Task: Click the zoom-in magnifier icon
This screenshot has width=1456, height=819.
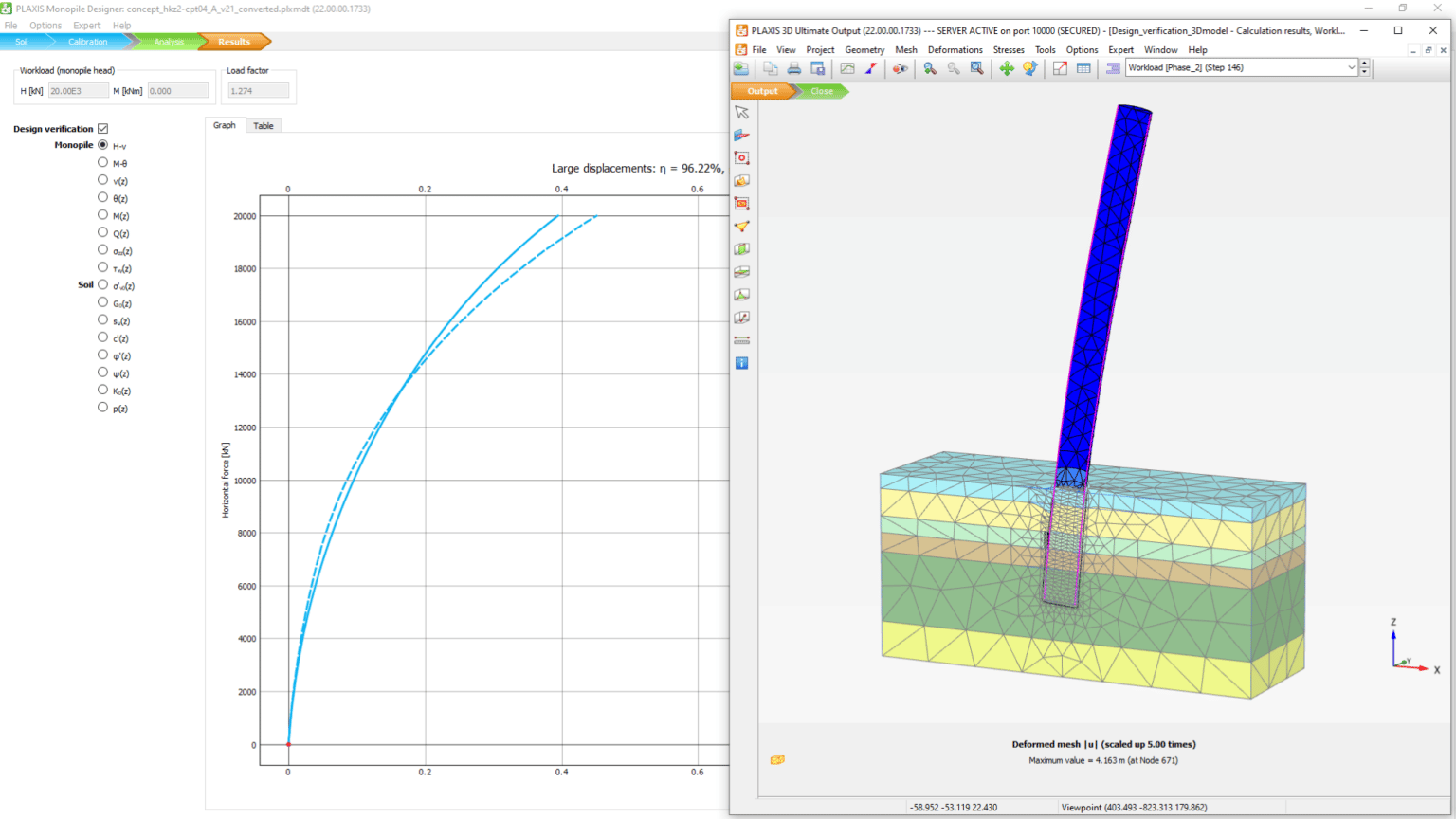Action: click(930, 68)
